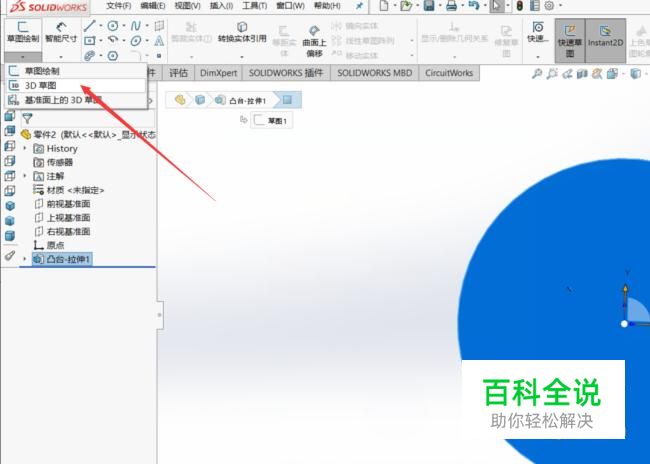
Task: Open the Options gear icon
Action: tap(549, 6)
